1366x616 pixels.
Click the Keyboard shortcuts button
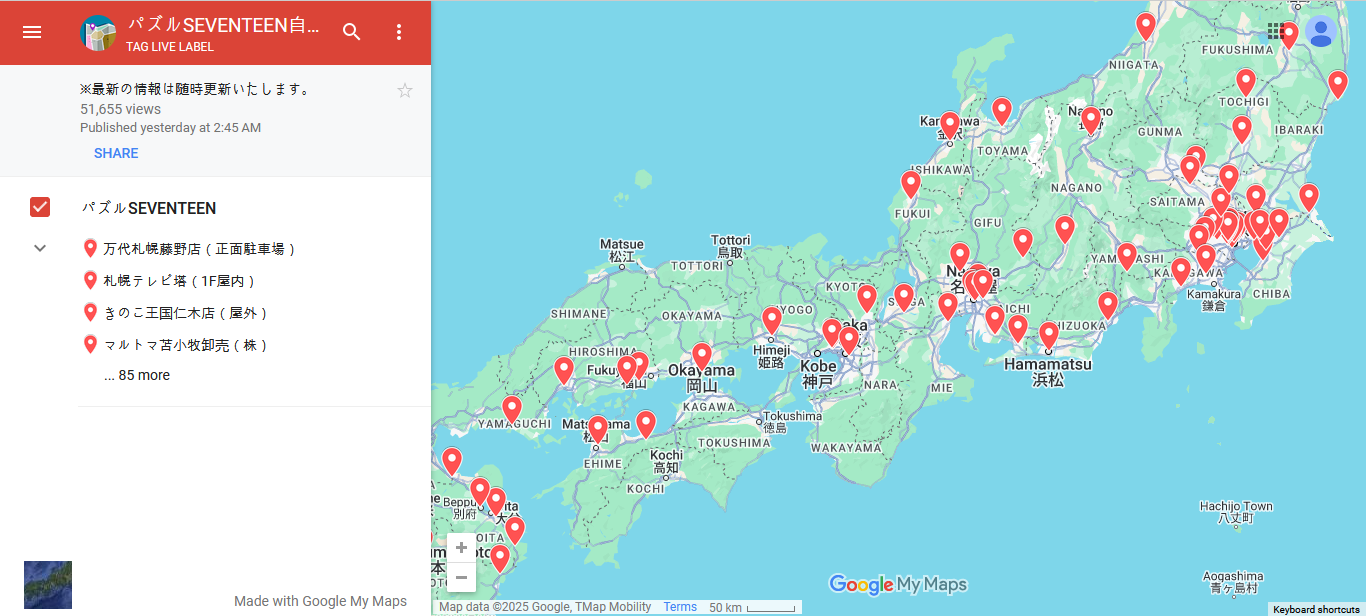click(x=1316, y=609)
